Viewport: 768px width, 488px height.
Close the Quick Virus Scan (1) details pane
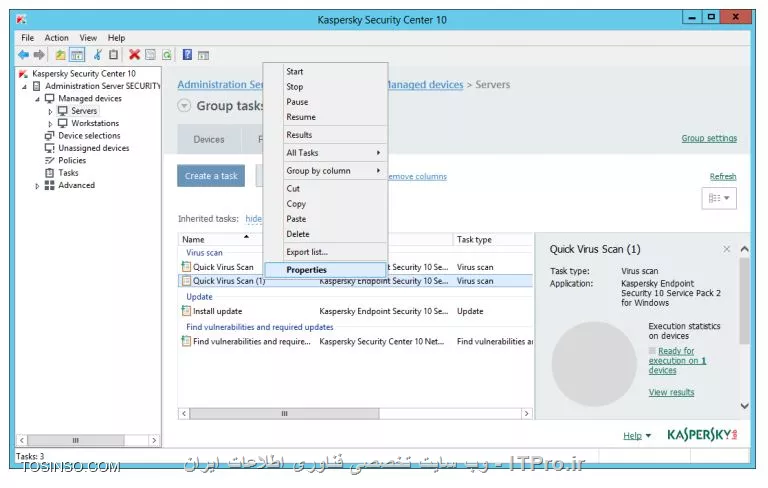(x=726, y=249)
